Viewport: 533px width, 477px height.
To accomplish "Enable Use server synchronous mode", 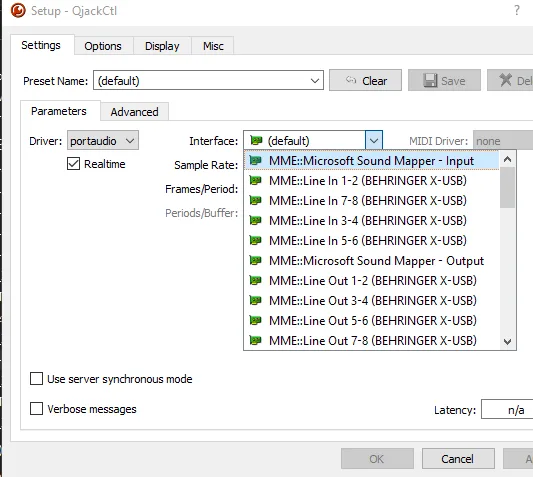I will (x=36, y=378).
